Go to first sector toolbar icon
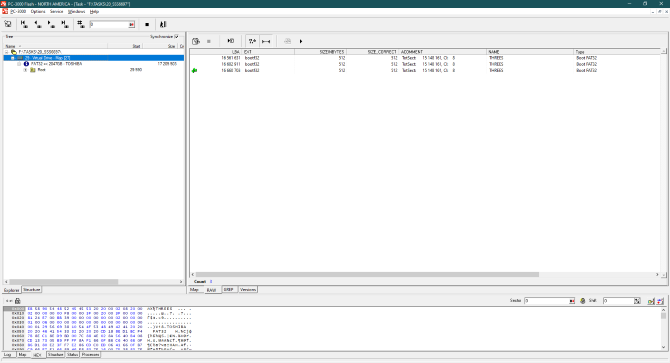Image resolution: width=670 pixels, height=363 pixels. click(x=24, y=24)
